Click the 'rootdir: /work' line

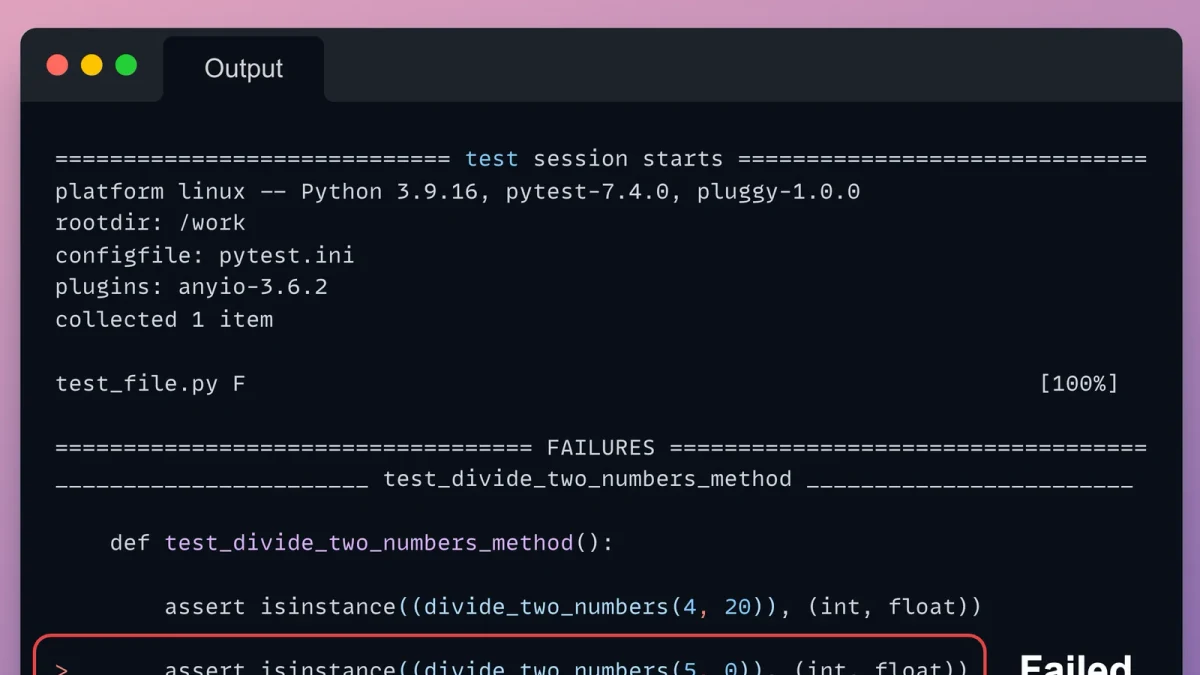(150, 223)
